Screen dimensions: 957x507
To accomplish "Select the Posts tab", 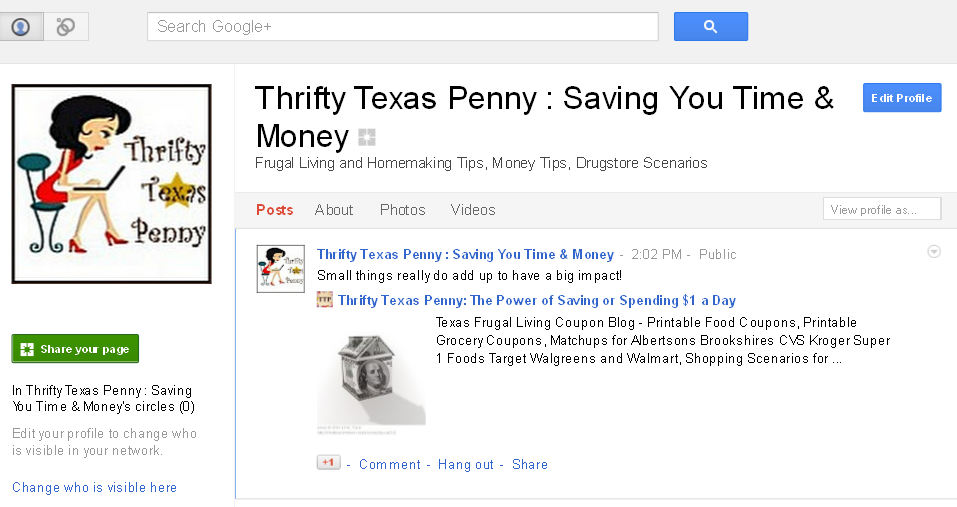I will coord(275,210).
